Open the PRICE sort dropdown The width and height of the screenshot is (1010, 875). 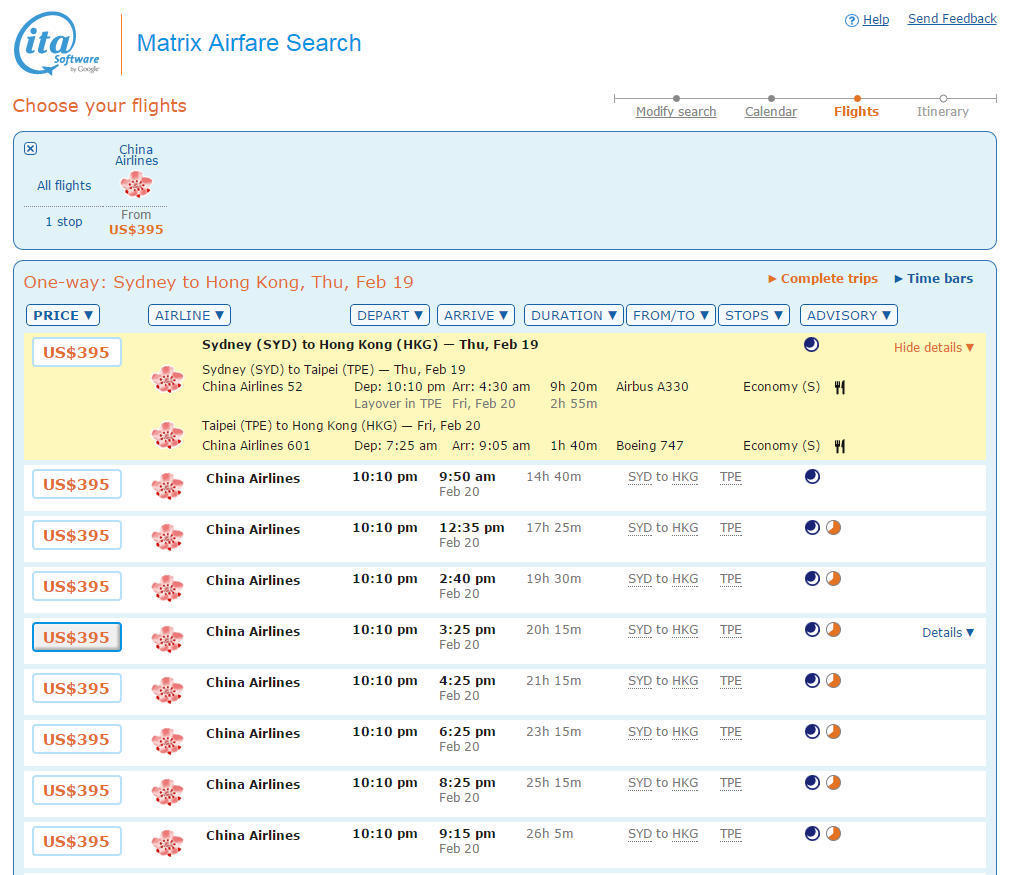[62, 315]
